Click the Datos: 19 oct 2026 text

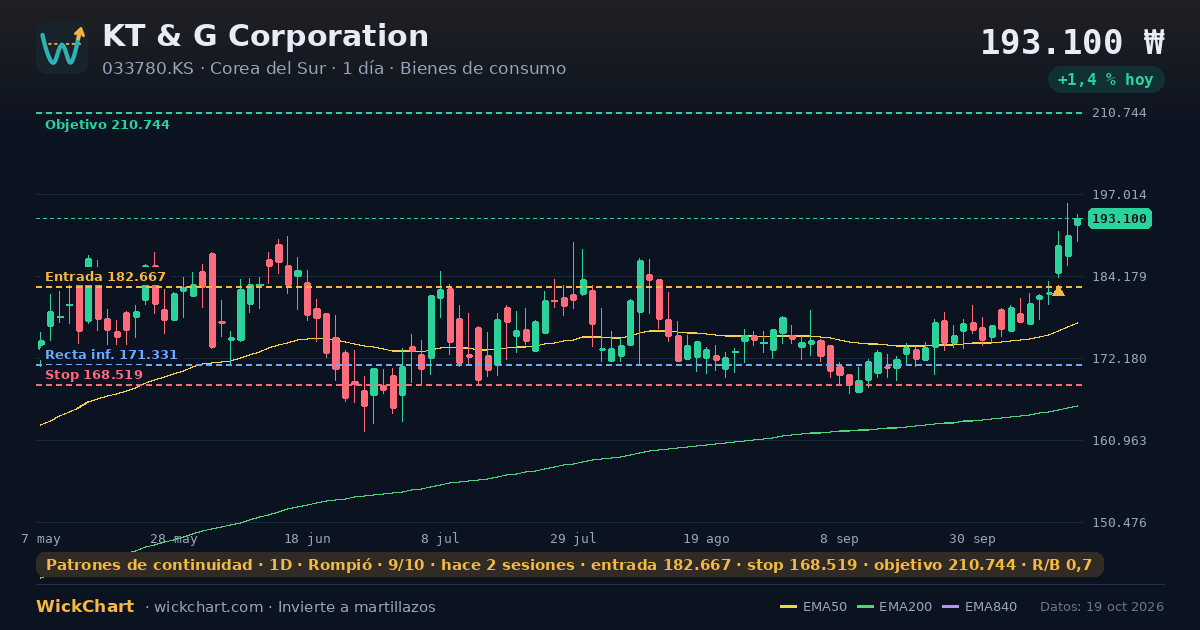pyautogui.click(x=1102, y=607)
